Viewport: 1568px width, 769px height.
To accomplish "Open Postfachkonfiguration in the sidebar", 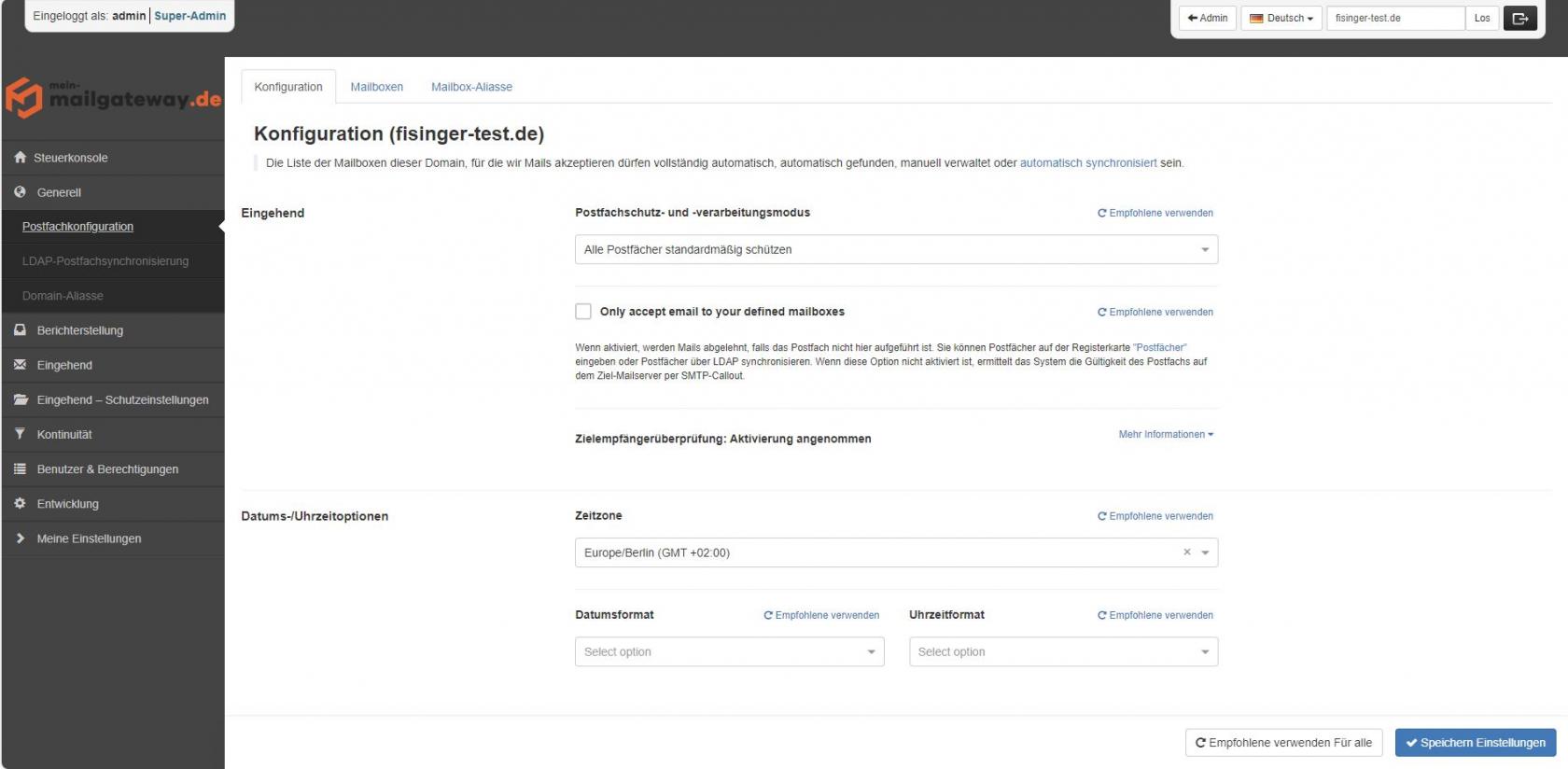I will (x=77, y=227).
